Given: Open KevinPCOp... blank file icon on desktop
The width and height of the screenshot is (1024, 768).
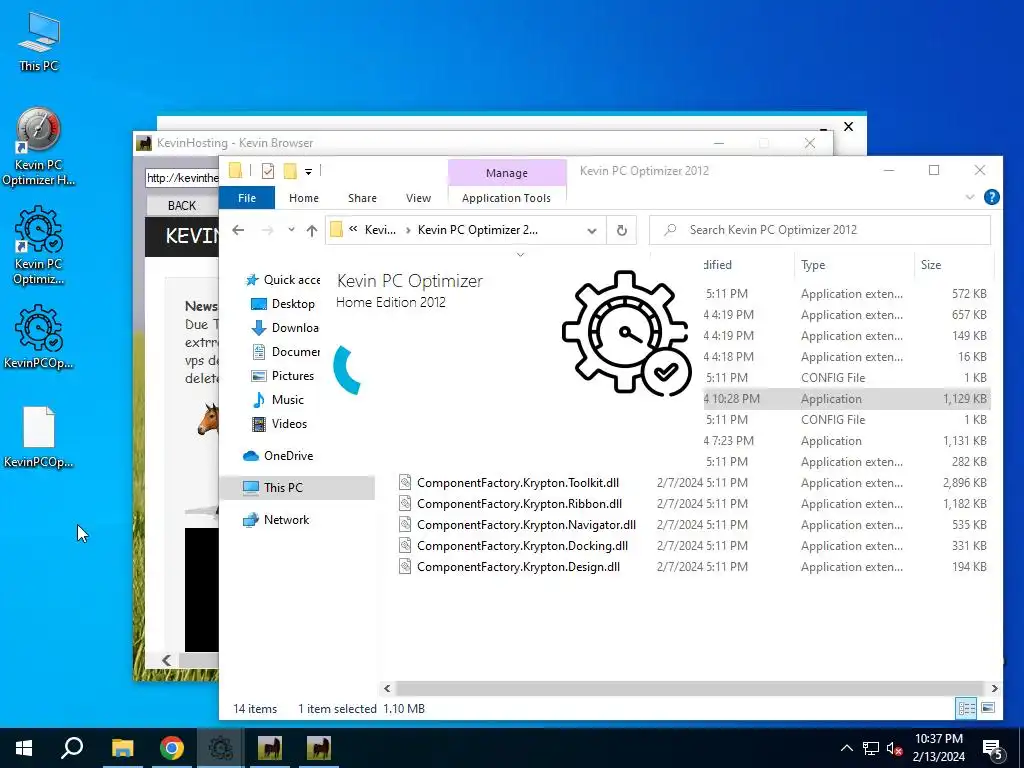Looking at the screenshot, I should (39, 436).
